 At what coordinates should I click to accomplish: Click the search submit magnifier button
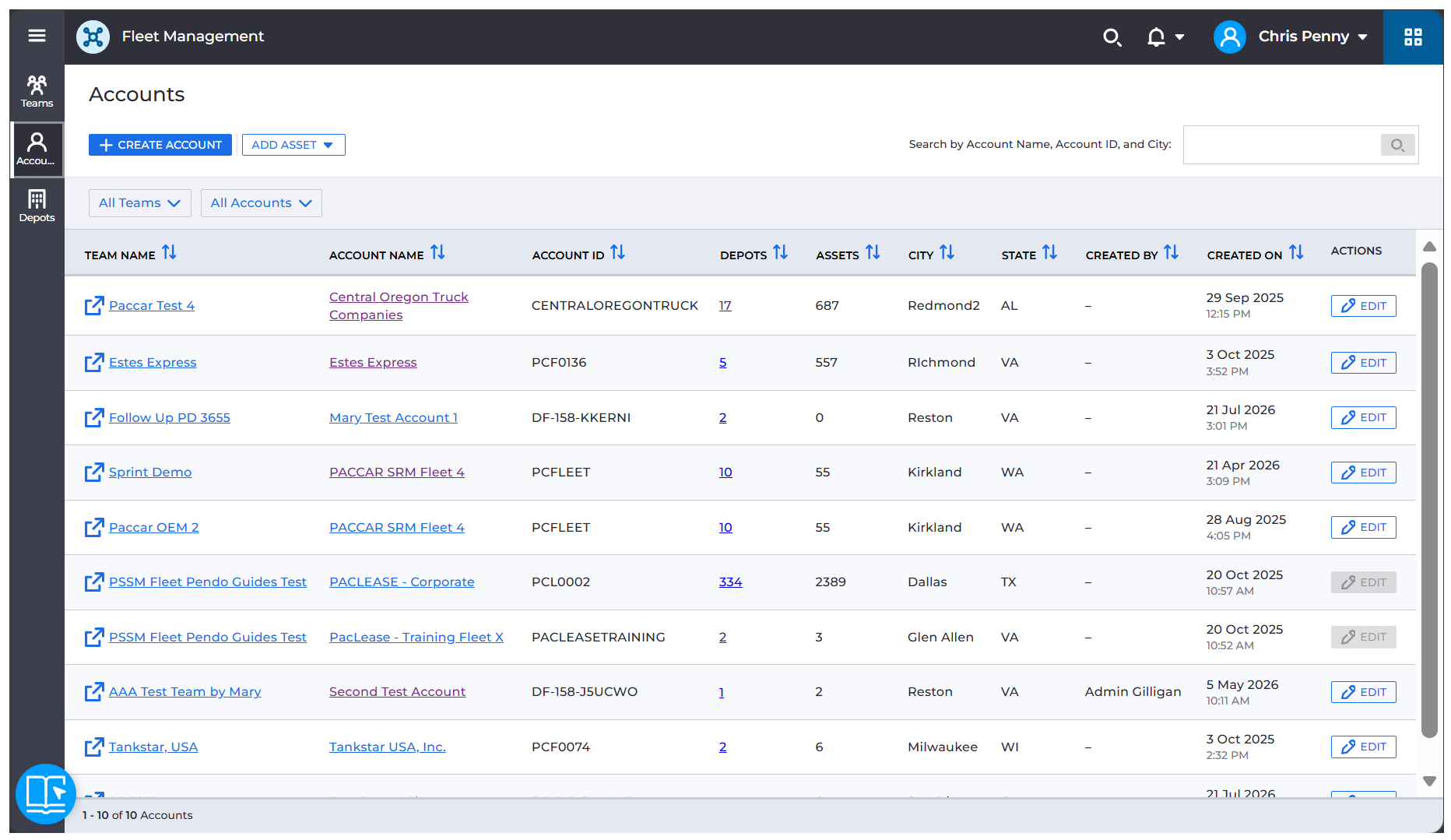click(1397, 145)
